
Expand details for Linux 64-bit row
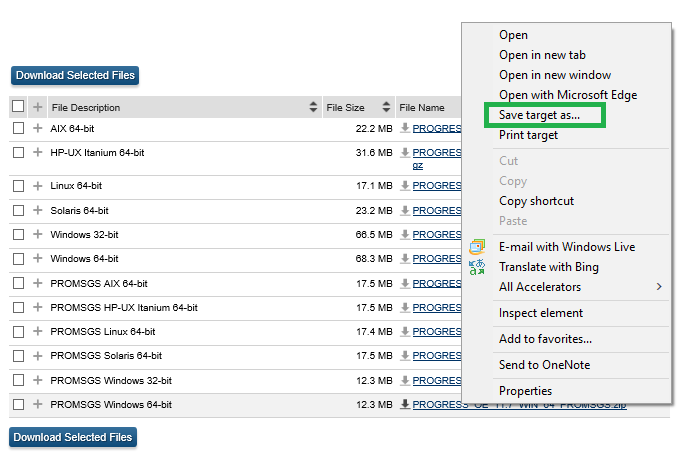coord(38,186)
